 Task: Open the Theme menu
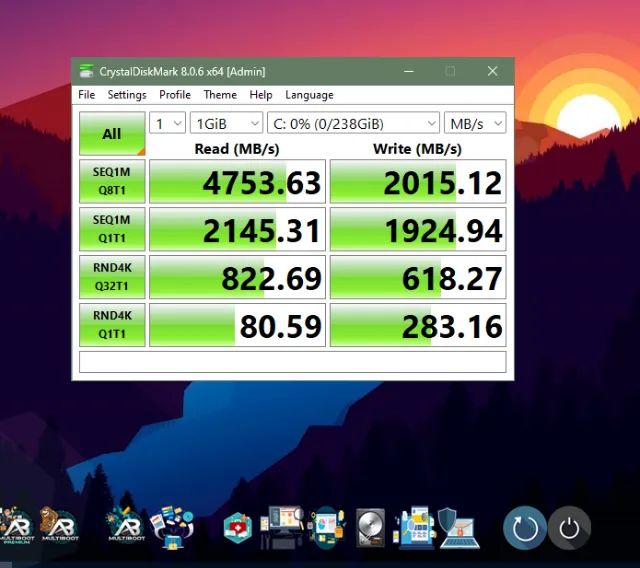(x=220, y=95)
